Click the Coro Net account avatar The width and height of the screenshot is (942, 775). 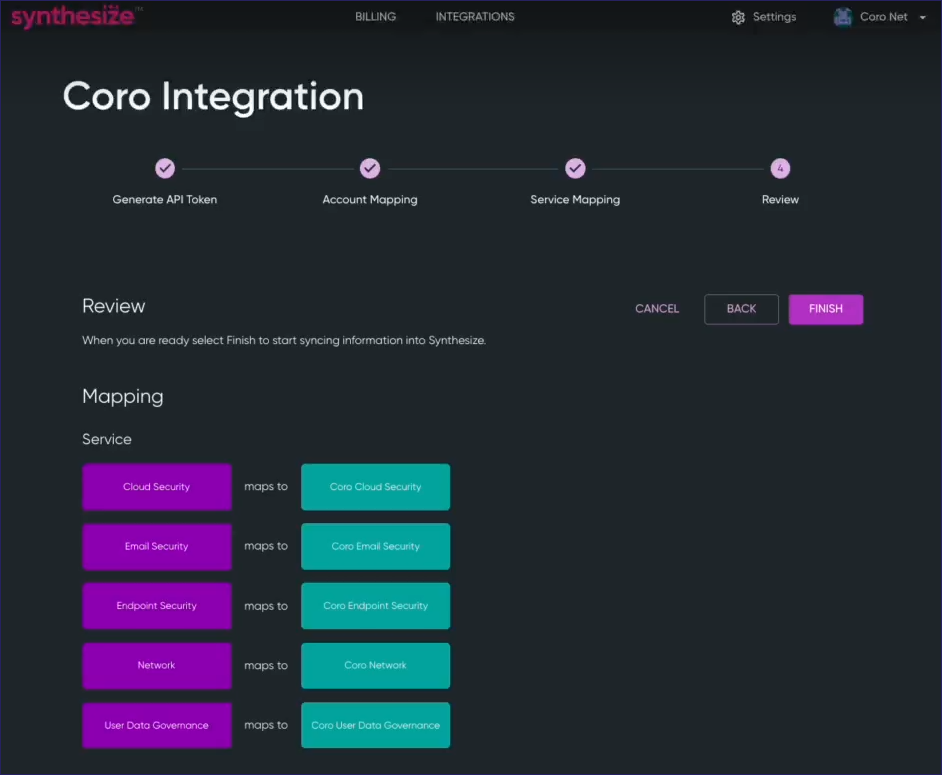(x=843, y=17)
